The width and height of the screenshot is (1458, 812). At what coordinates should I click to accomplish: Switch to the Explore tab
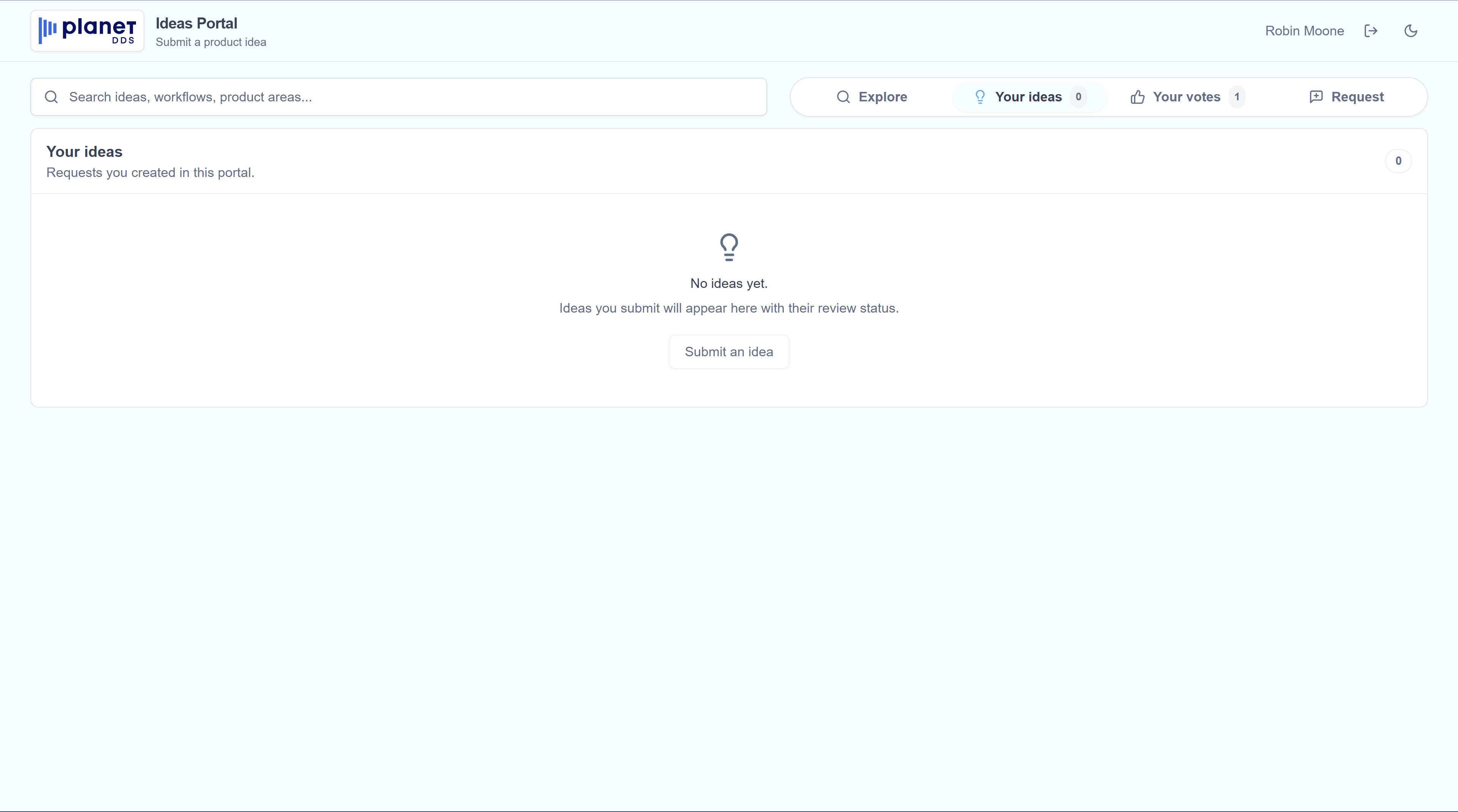click(872, 97)
